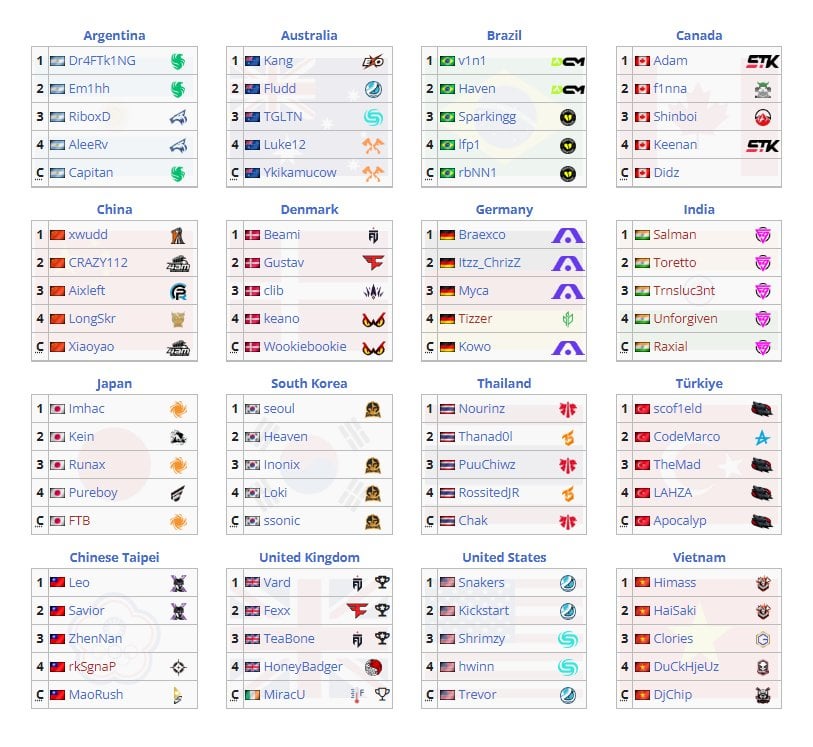The image size is (813, 747).
Task: Click the Japan flag beside Imhac
Action: point(57,409)
